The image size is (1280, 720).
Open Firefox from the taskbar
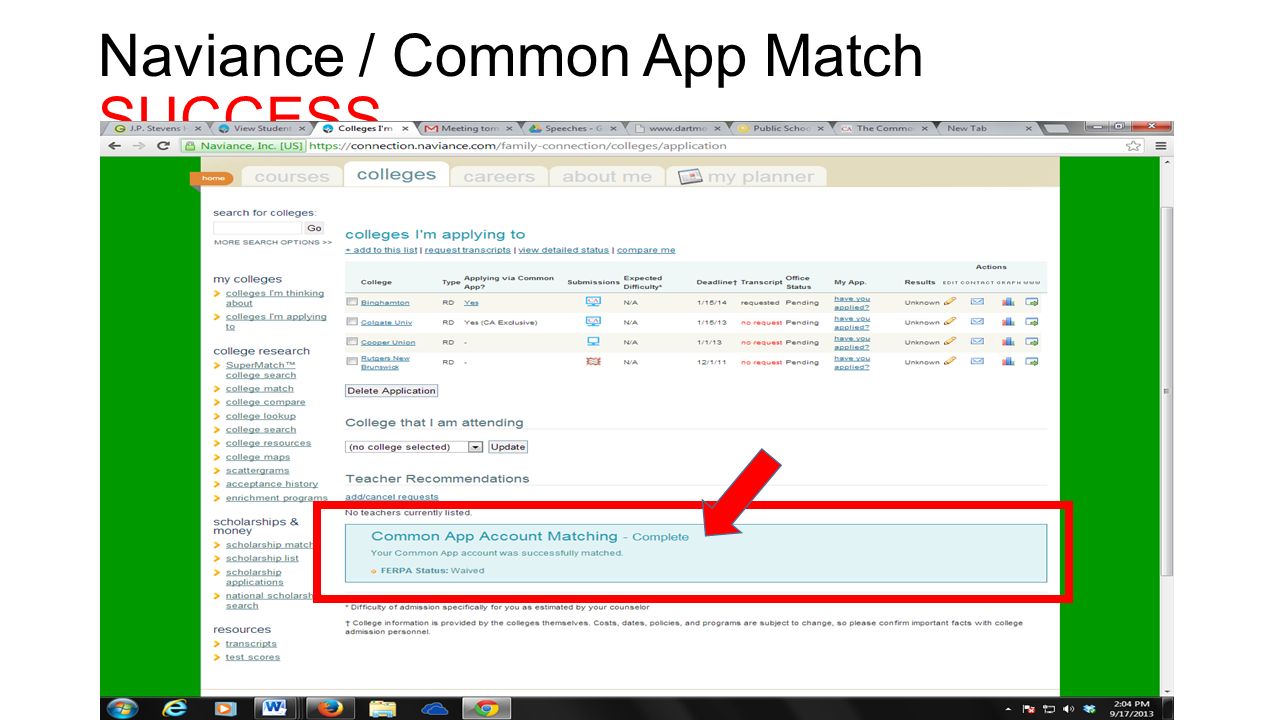pyautogui.click(x=330, y=708)
